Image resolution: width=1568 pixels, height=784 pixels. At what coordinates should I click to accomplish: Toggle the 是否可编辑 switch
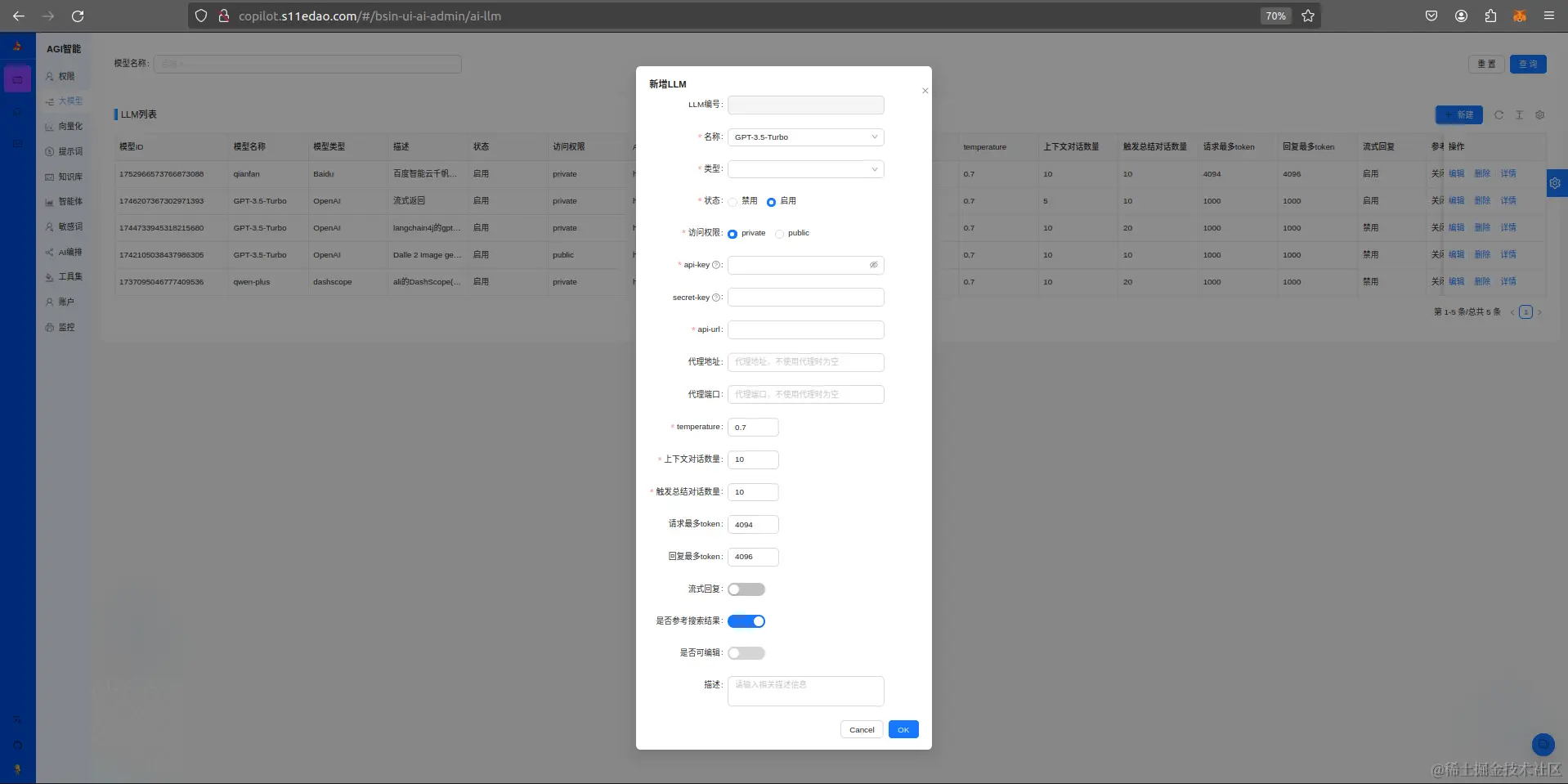746,653
